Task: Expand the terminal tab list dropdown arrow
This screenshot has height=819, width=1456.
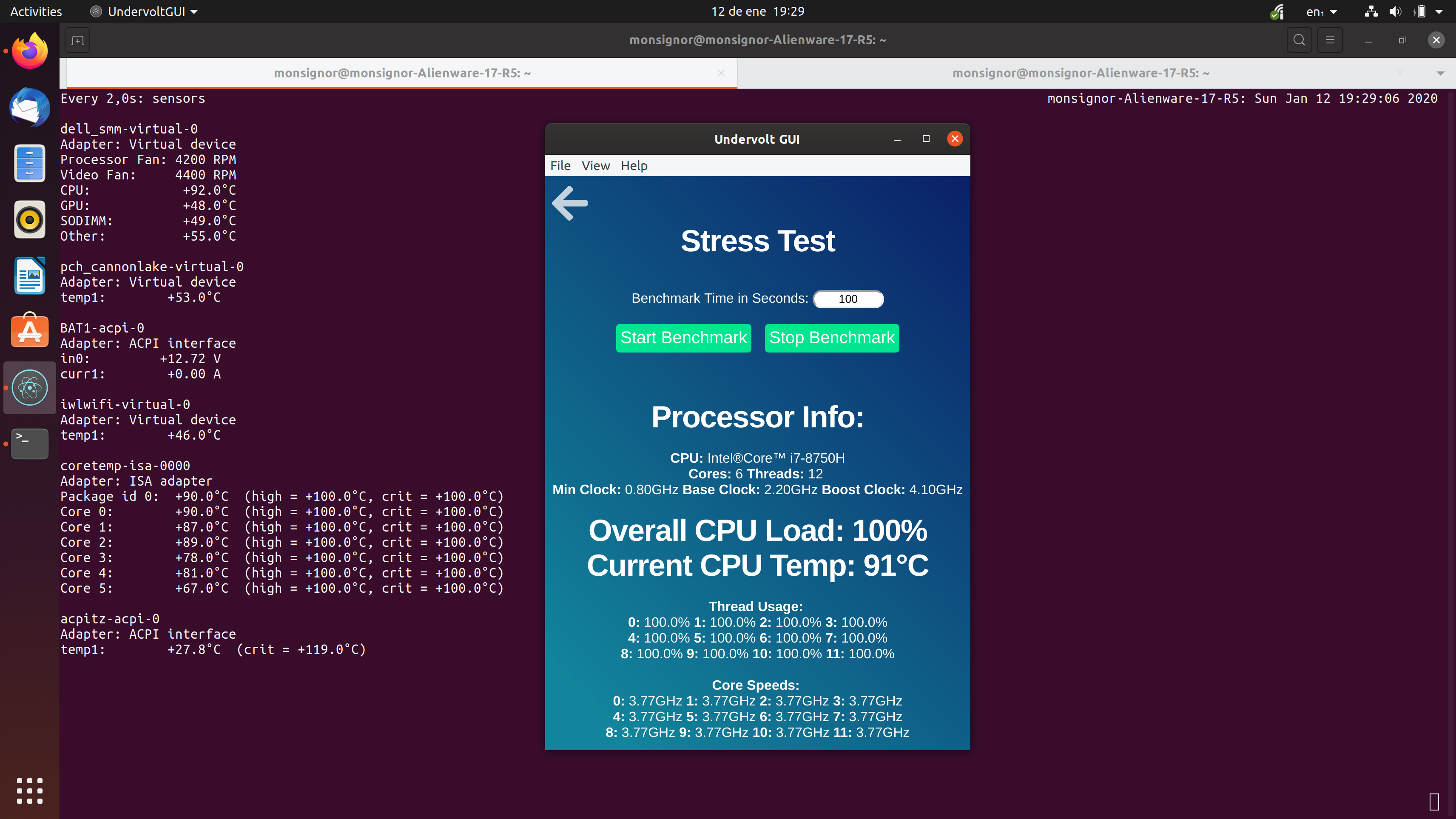Action: click(1440, 74)
